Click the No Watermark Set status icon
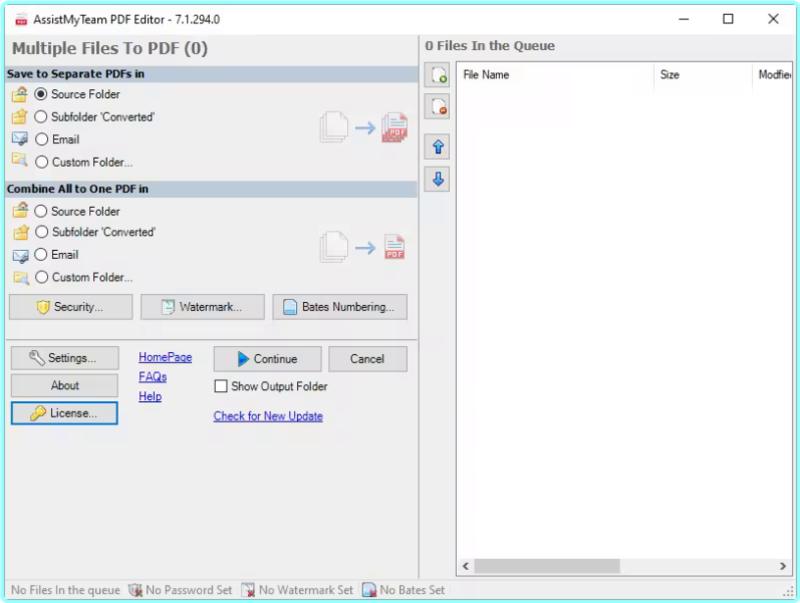This screenshot has width=800, height=603. [x=248, y=590]
